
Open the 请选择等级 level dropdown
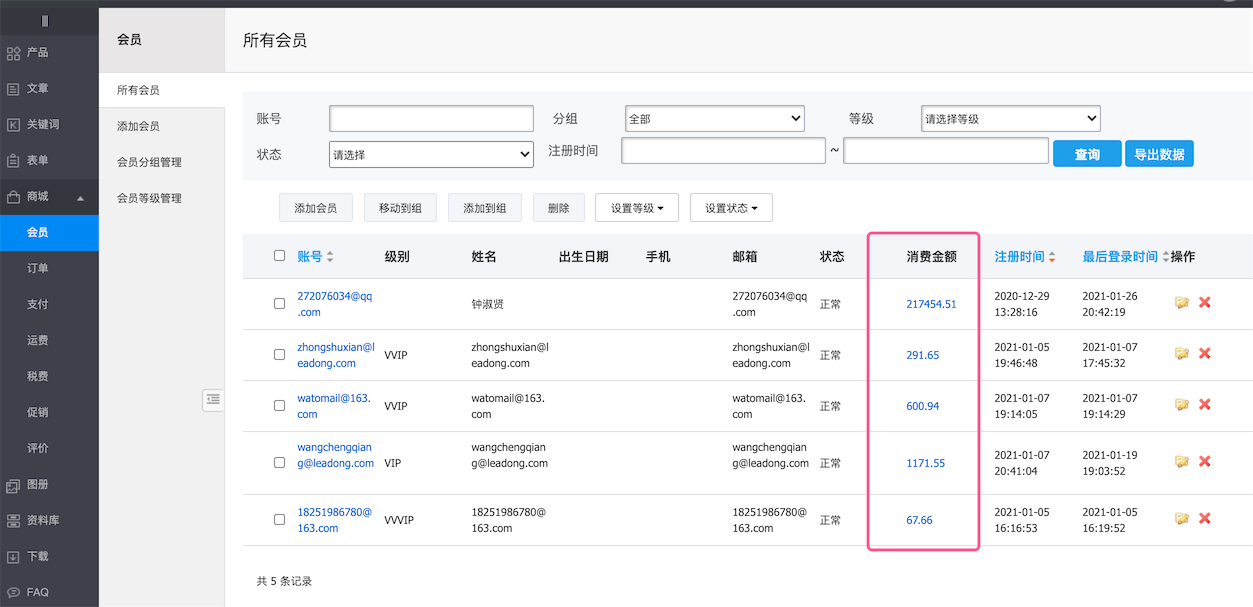coord(1010,118)
